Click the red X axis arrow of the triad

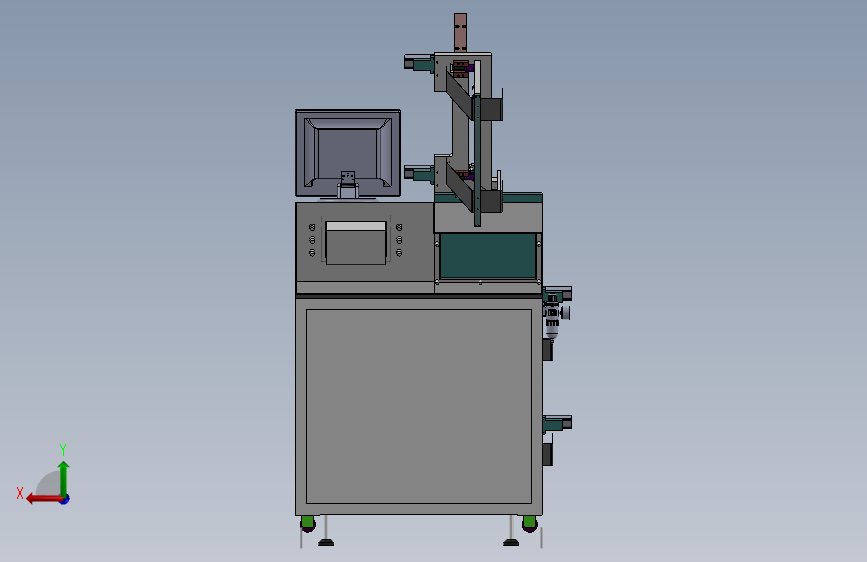(43, 499)
